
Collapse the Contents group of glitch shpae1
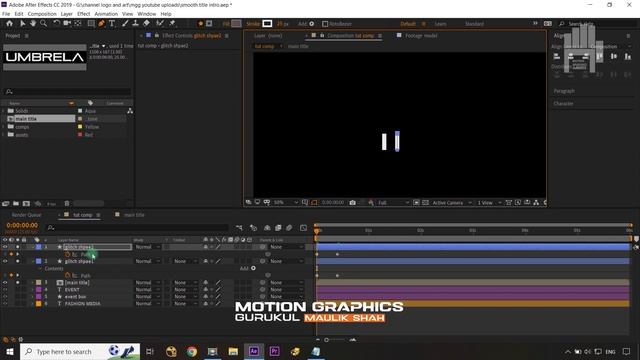point(40,269)
